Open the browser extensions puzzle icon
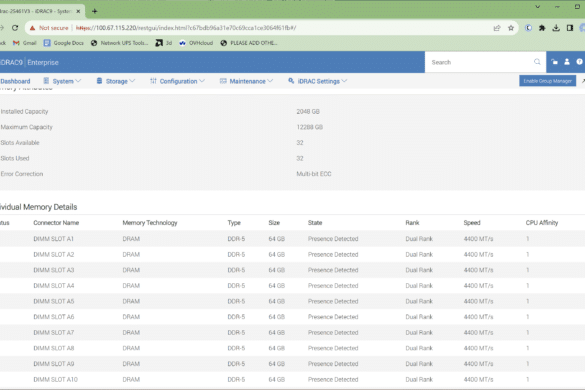The width and height of the screenshot is (585, 390). point(542,28)
